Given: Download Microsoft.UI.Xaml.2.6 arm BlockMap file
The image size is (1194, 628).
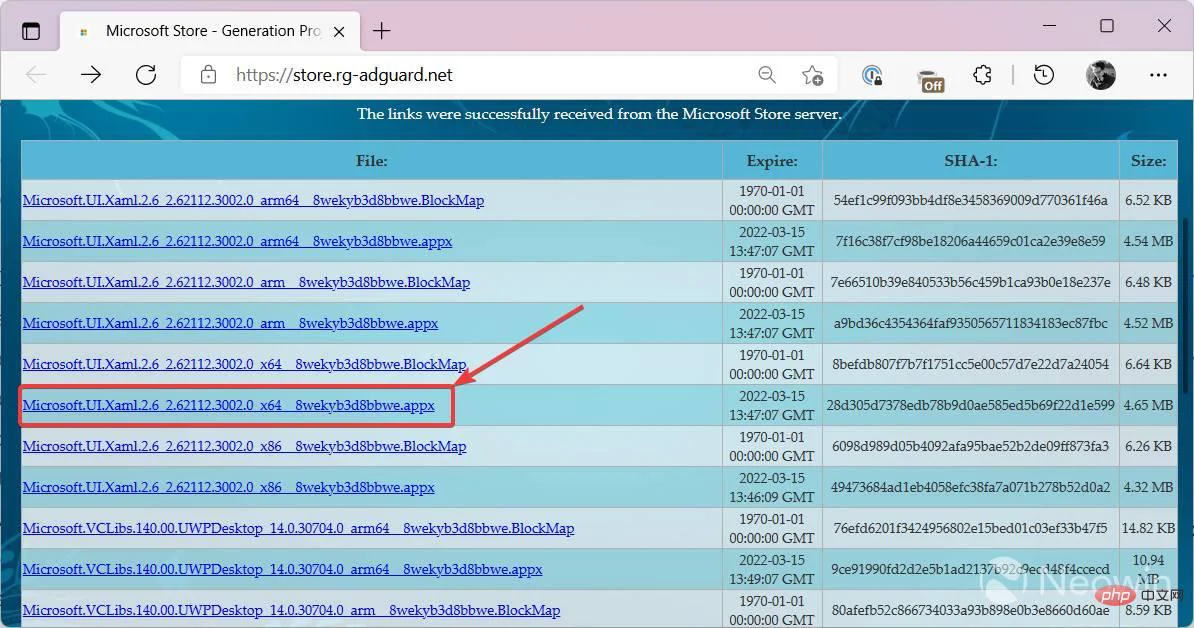Looking at the screenshot, I should coord(246,282).
